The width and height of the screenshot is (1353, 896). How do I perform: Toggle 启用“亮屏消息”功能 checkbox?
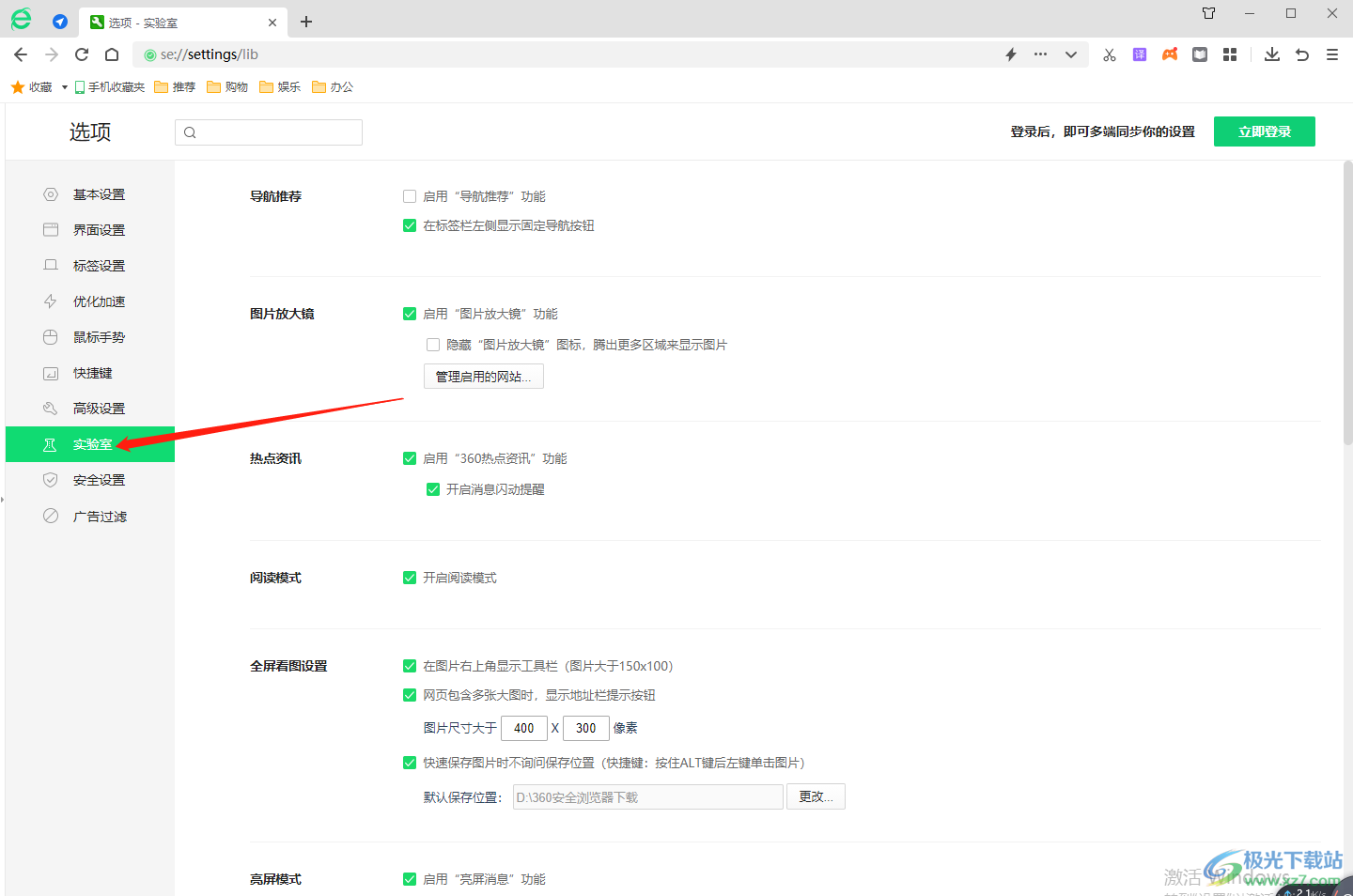tap(410, 879)
